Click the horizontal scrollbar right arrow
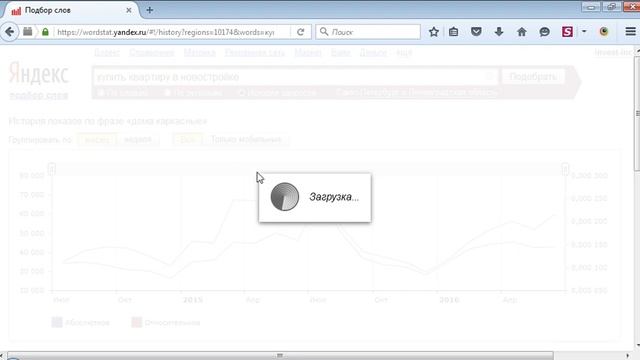 pyautogui.click(x=628, y=356)
